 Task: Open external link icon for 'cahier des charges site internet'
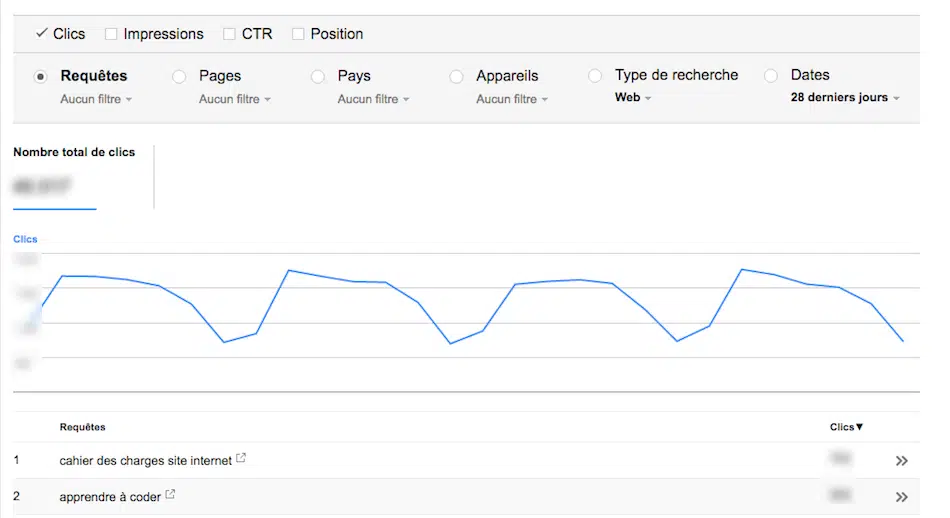[241, 460]
